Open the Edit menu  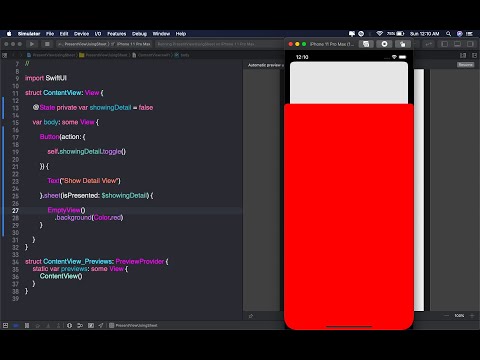64,34
